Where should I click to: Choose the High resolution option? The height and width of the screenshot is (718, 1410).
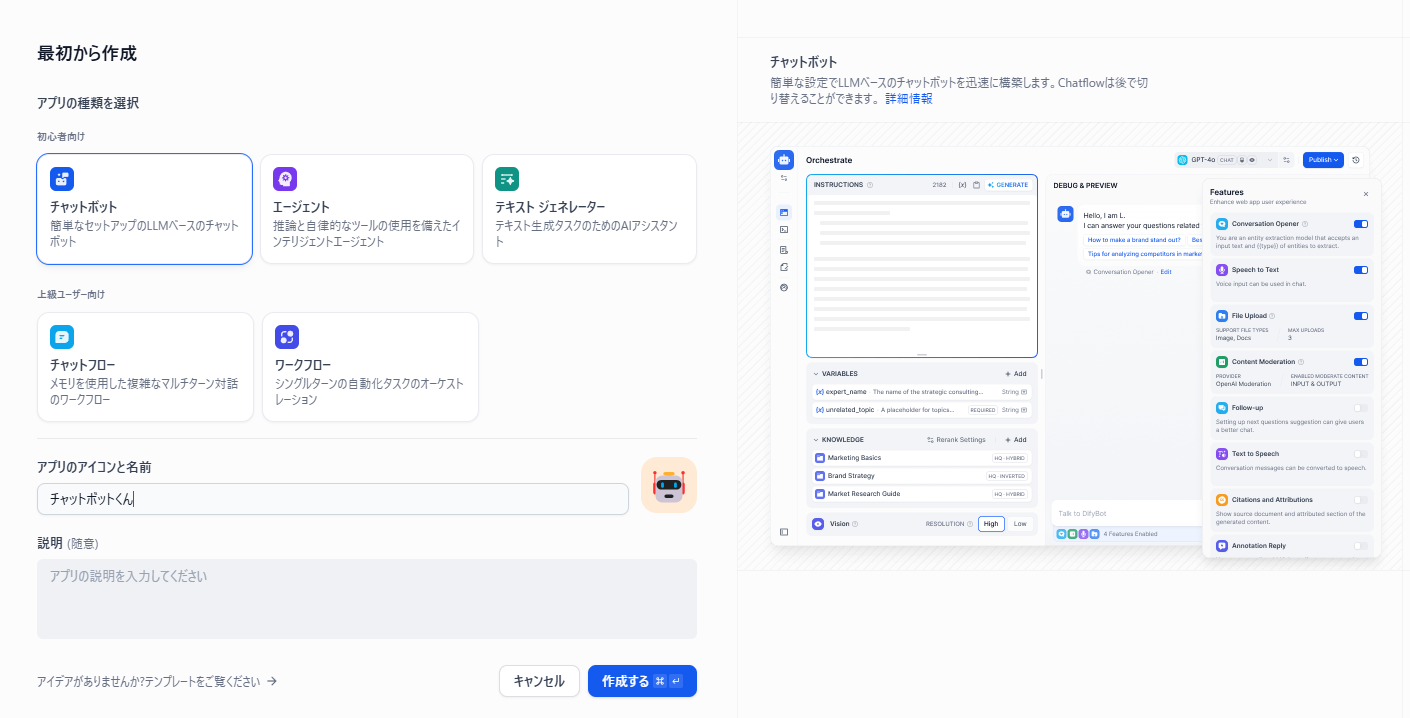990,524
